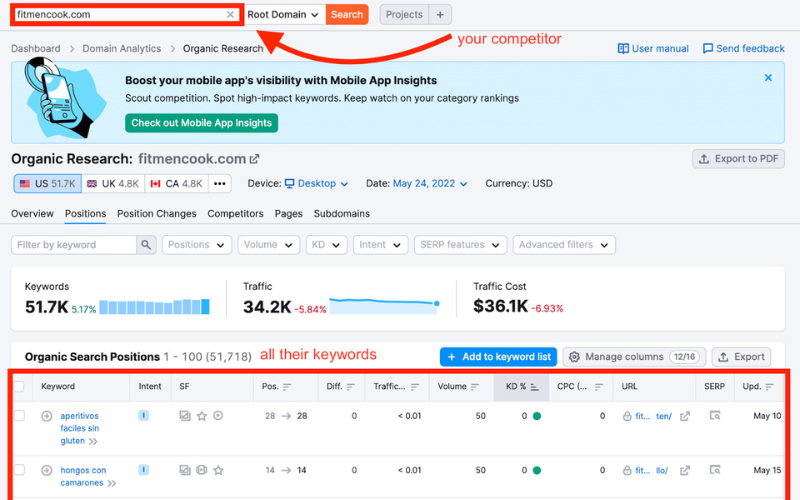Image resolution: width=800 pixels, height=500 pixels.
Task: Click star reviews icon in hongos con camarones row
Action: click(218, 470)
